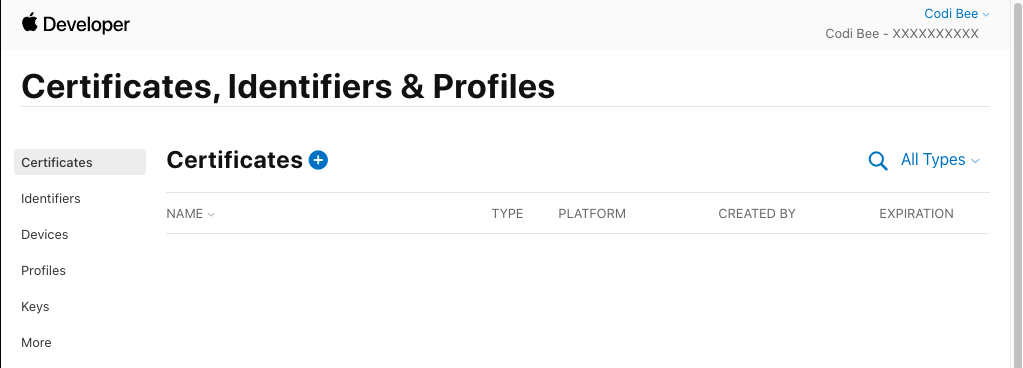This screenshot has width=1023, height=368.
Task: Open the Codi Bee account menu
Action: [956, 14]
